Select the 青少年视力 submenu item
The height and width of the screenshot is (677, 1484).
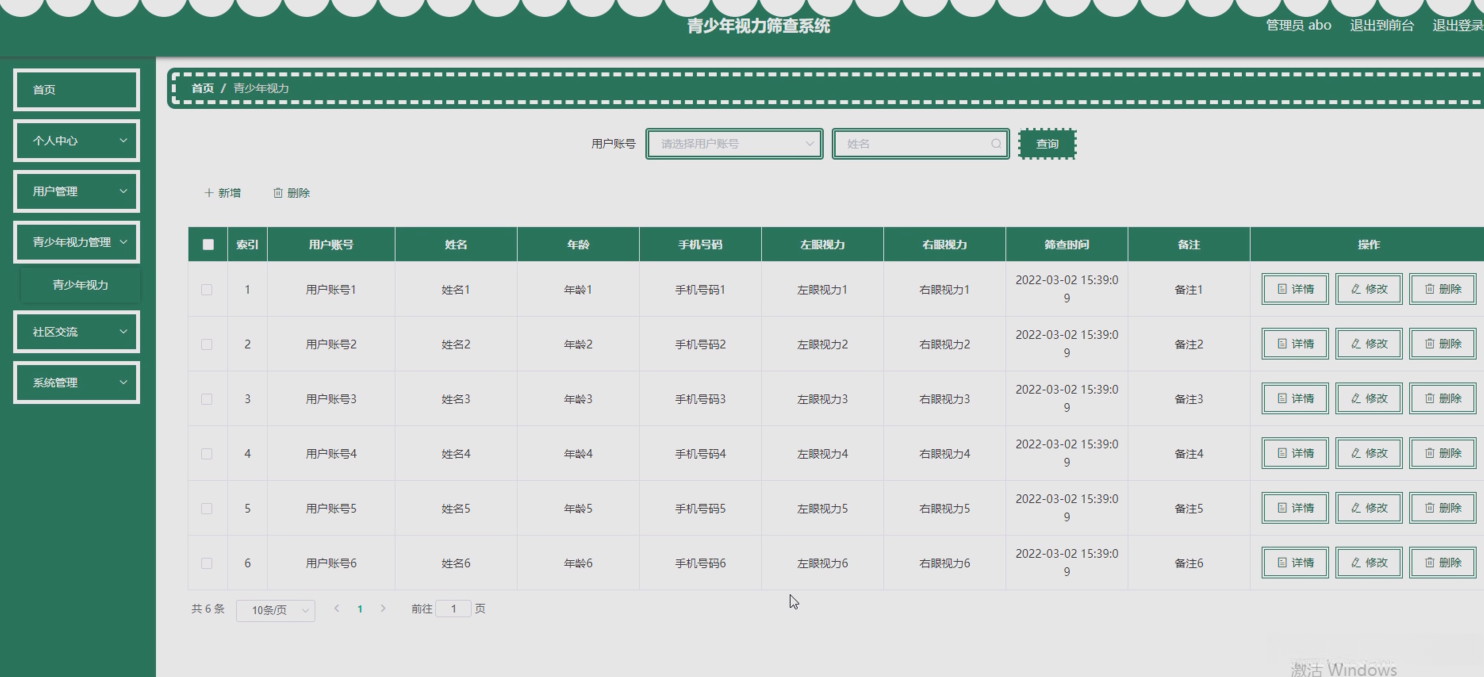(80, 285)
